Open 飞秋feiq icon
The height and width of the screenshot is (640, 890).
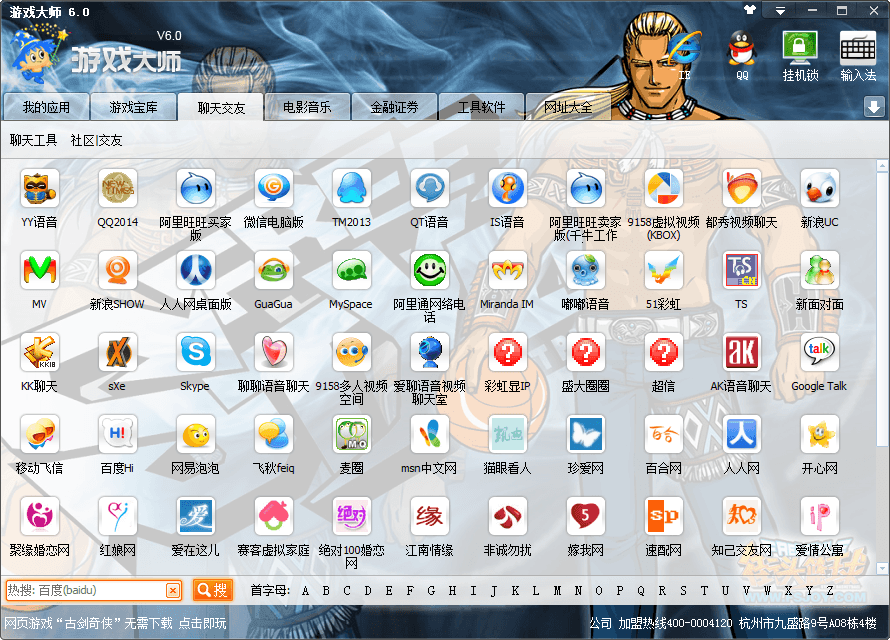[x=274, y=434]
